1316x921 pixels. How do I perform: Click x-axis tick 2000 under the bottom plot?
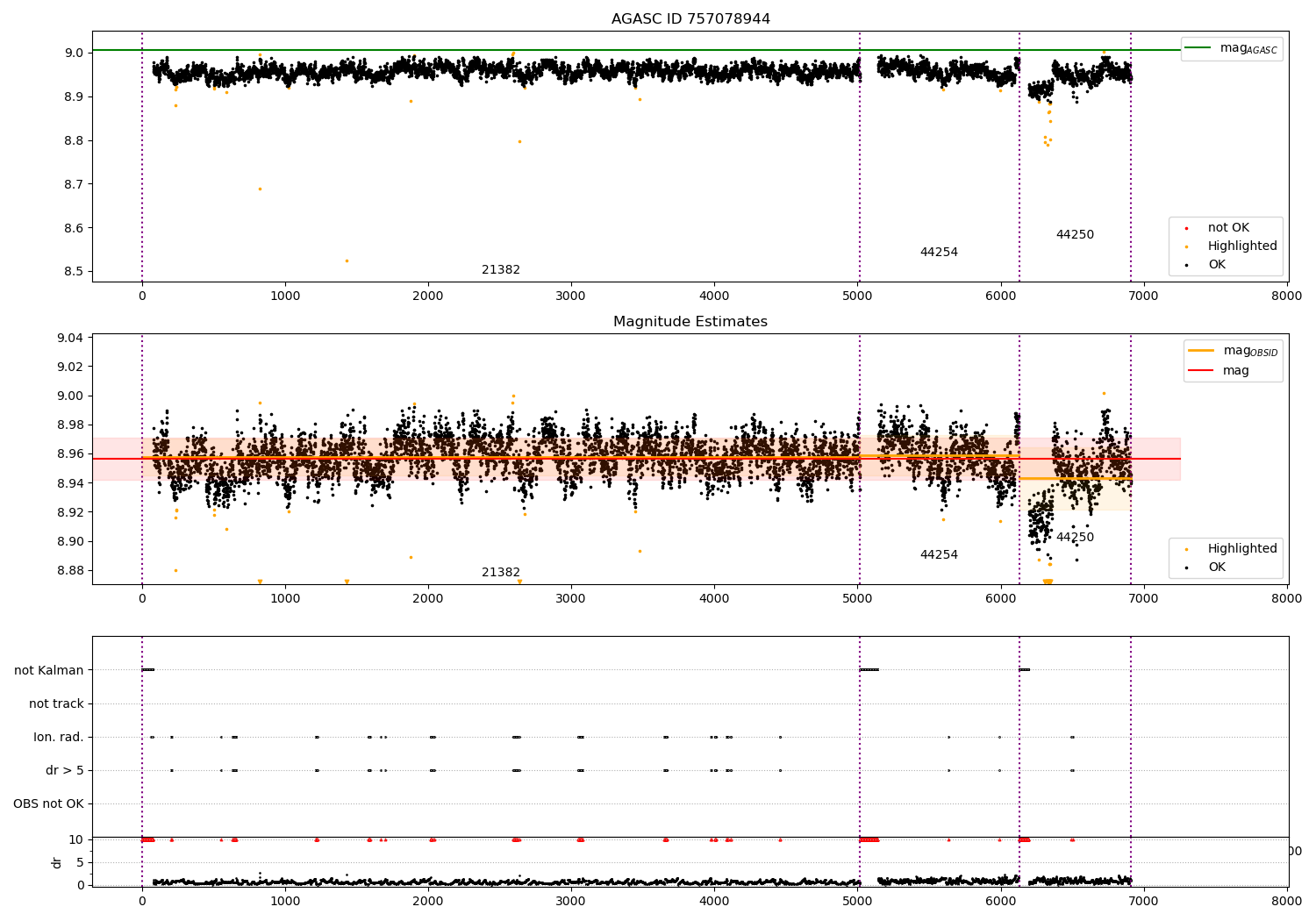pyautogui.click(x=428, y=900)
